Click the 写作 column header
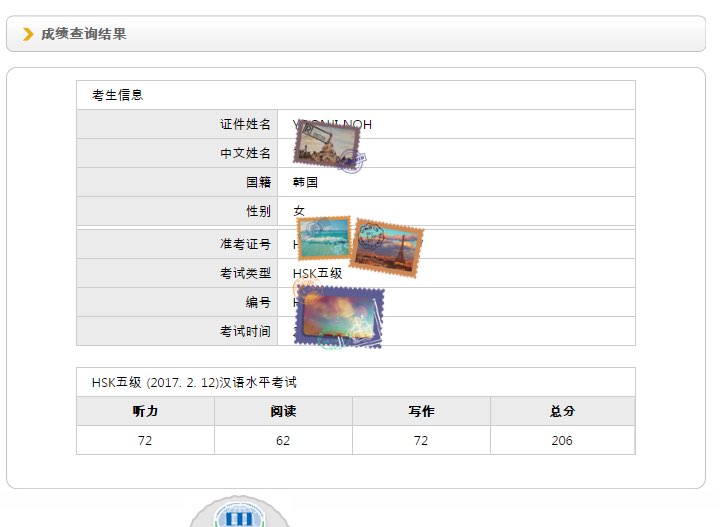This screenshot has width=720, height=527. [422, 411]
